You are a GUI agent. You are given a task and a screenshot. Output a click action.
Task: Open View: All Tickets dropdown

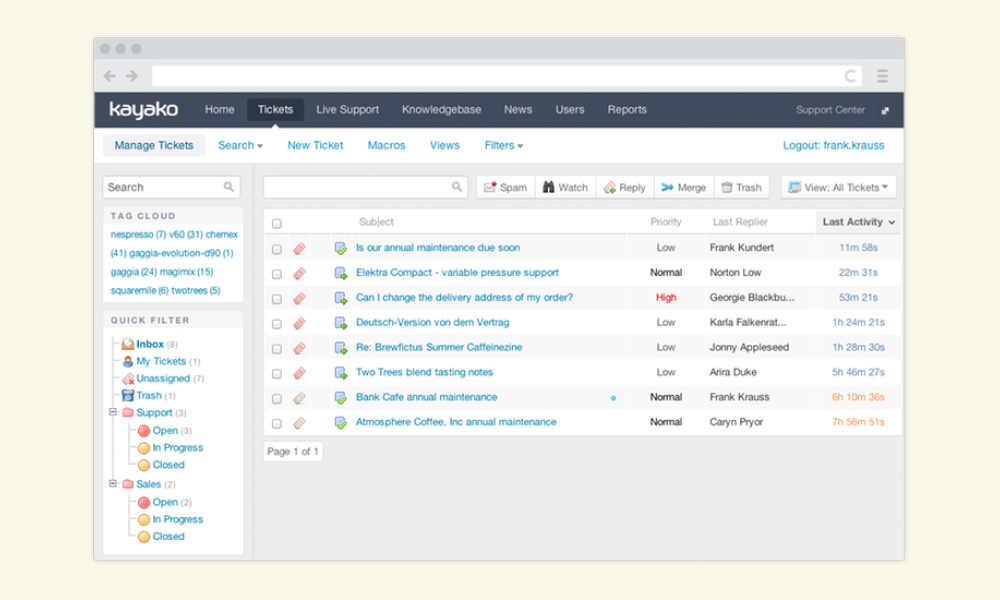pyautogui.click(x=839, y=187)
